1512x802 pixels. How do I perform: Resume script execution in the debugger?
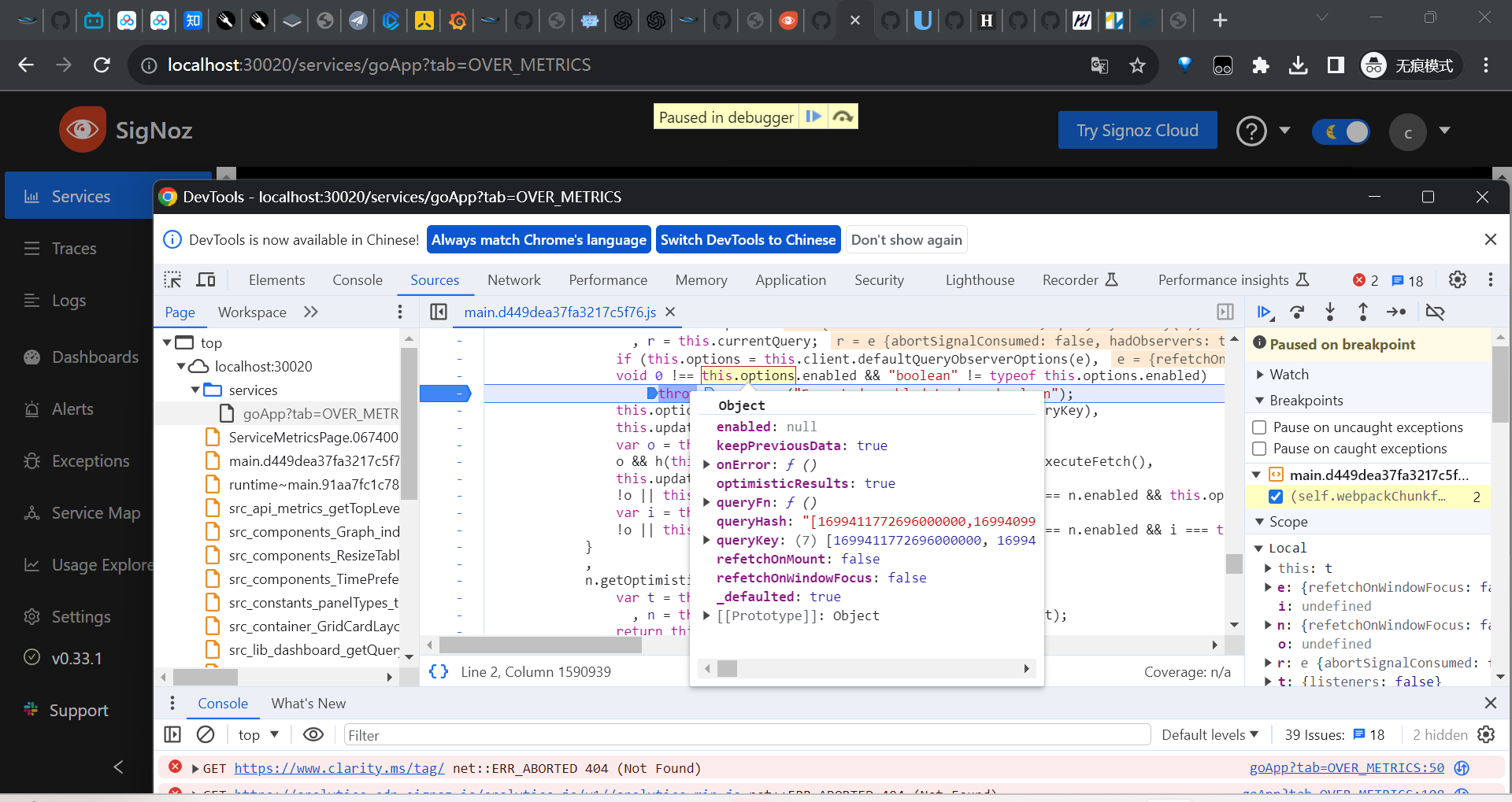tap(1264, 312)
